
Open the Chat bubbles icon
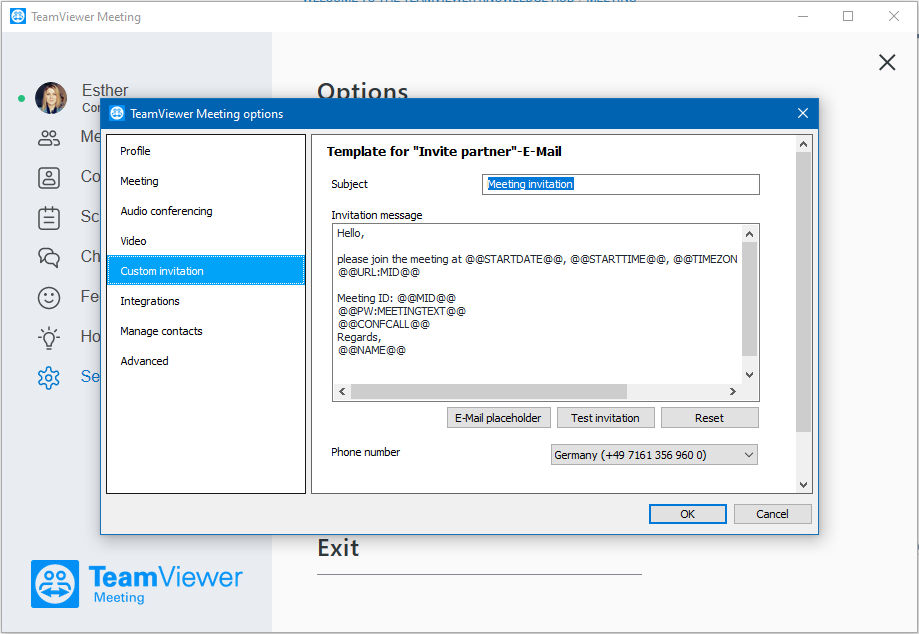(49, 257)
